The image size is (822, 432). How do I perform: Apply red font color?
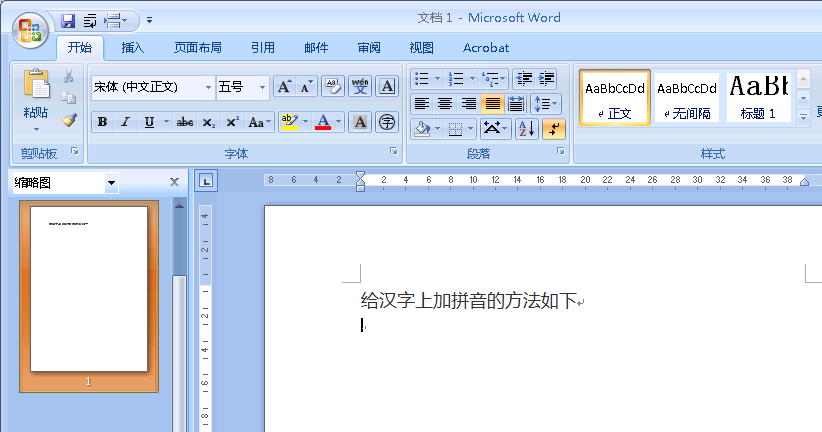323,122
